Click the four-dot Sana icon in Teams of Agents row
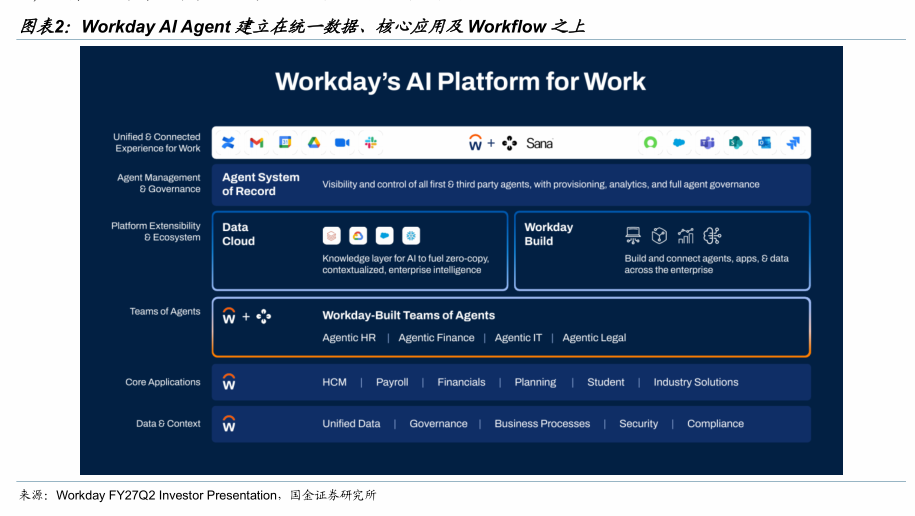 pos(264,316)
